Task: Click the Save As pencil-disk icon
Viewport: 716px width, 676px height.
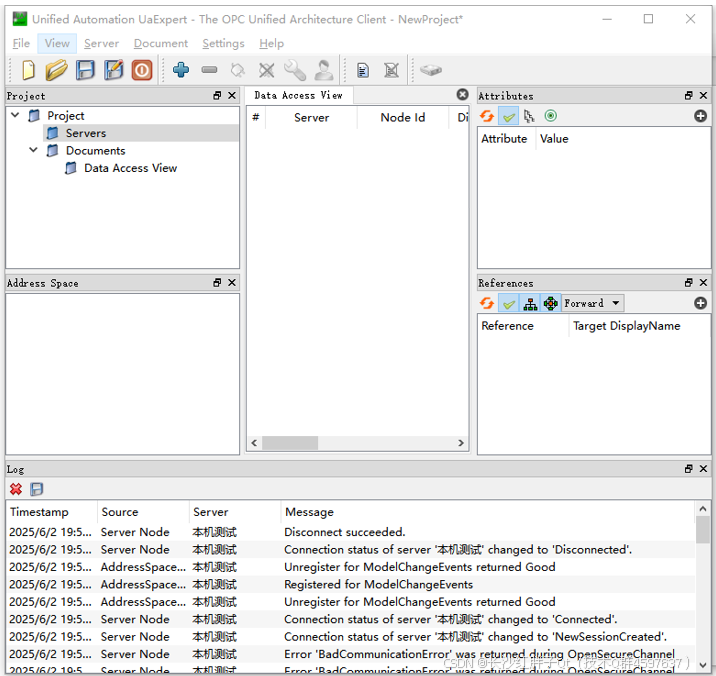Action: tap(113, 70)
